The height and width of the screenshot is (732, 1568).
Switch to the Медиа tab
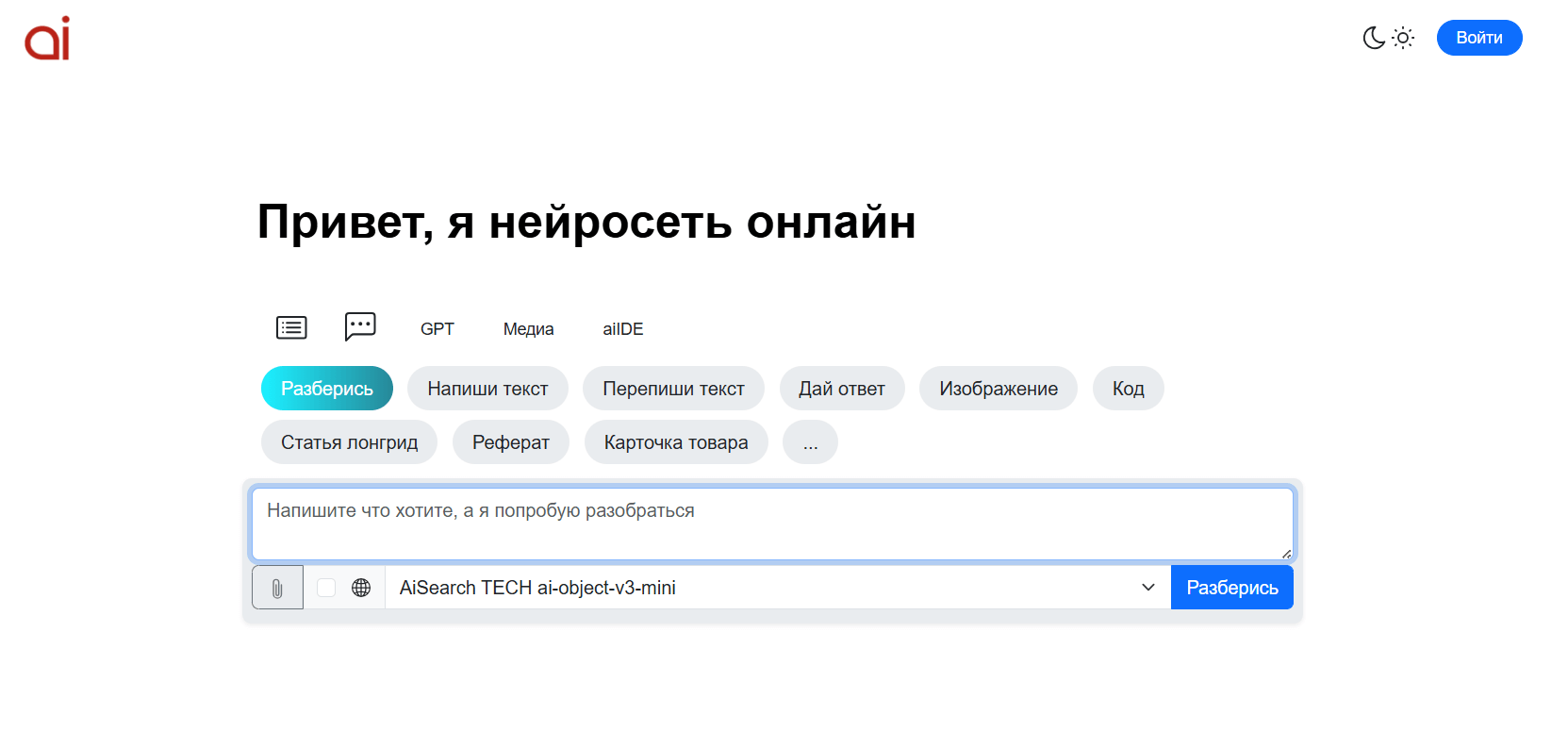click(x=528, y=329)
